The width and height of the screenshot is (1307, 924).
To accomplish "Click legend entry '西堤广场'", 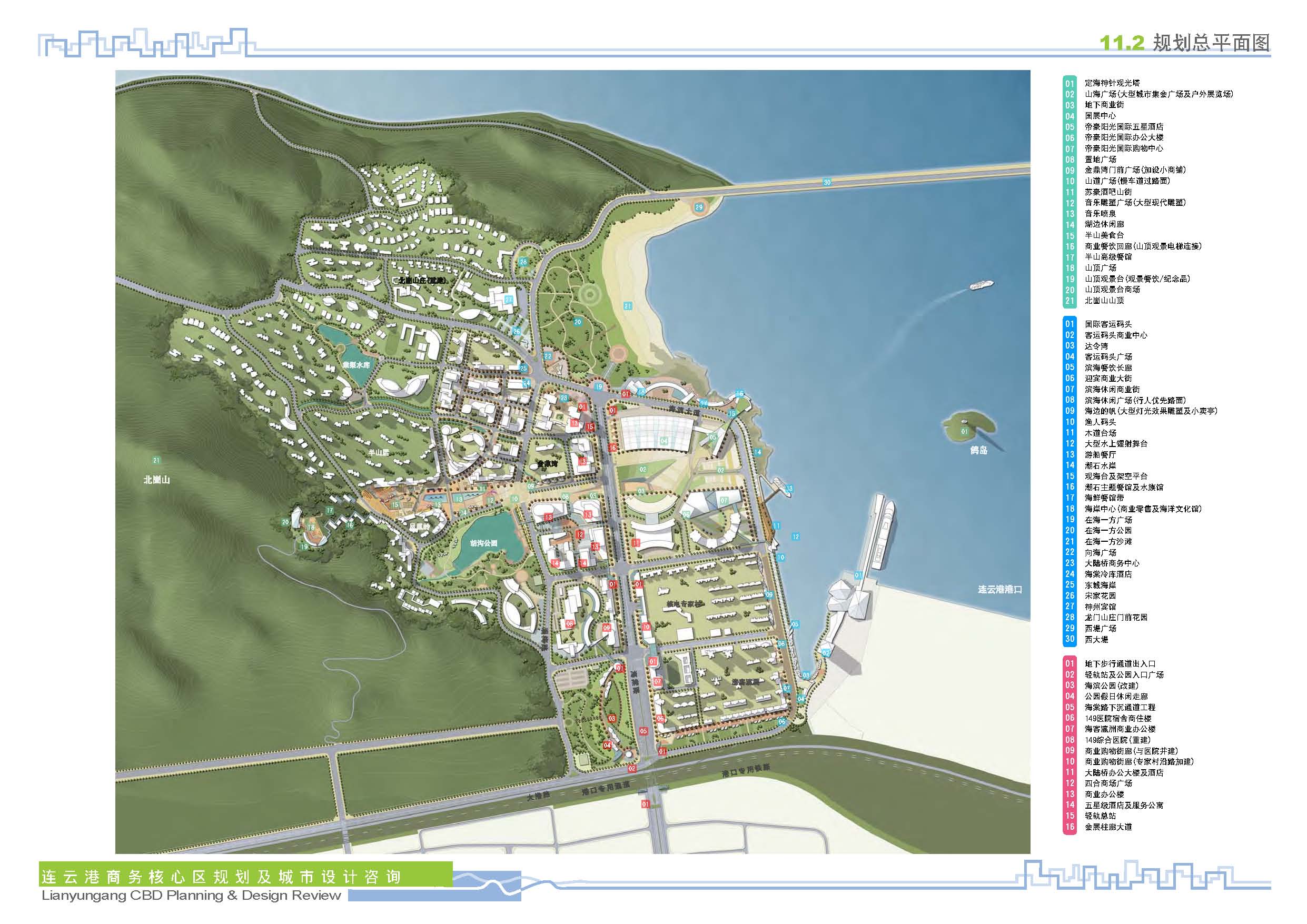I will coord(1100,629).
